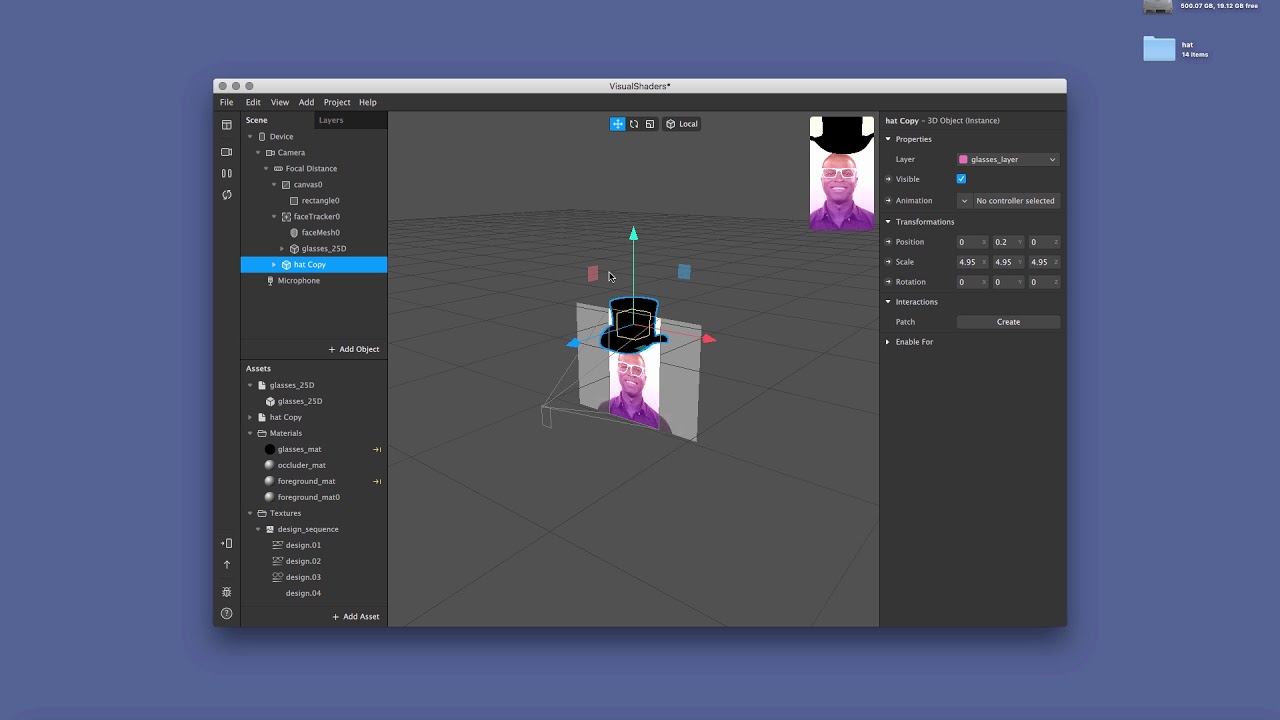Expand the hat Copy asset
This screenshot has height=720, width=1280.
point(250,417)
